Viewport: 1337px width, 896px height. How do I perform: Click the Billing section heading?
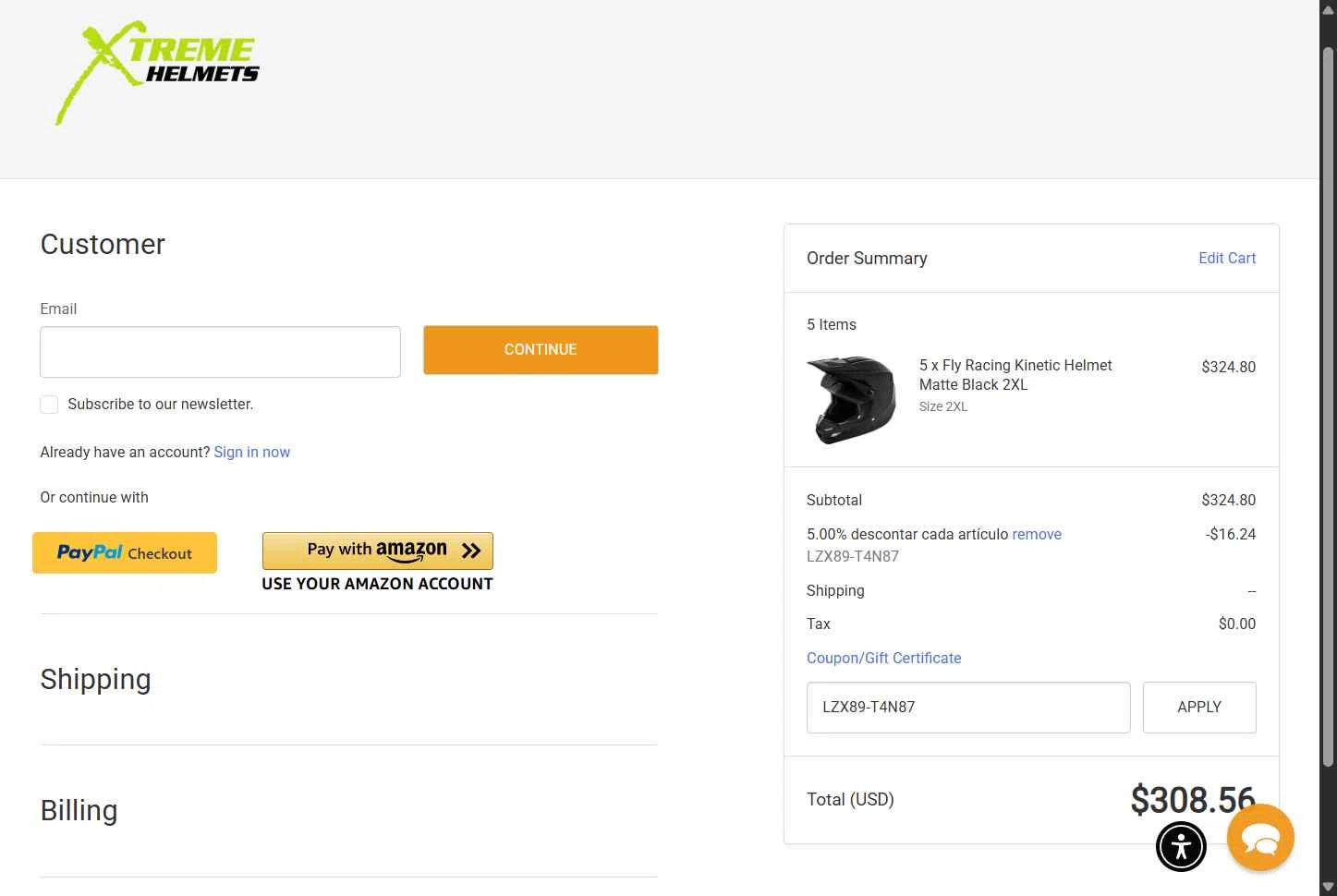pos(79,811)
